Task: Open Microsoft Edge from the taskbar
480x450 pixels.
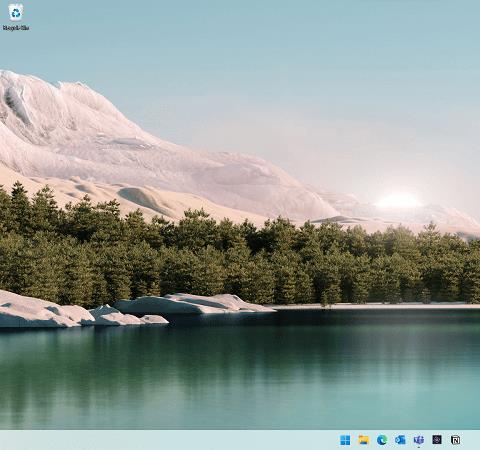Action: (382, 440)
